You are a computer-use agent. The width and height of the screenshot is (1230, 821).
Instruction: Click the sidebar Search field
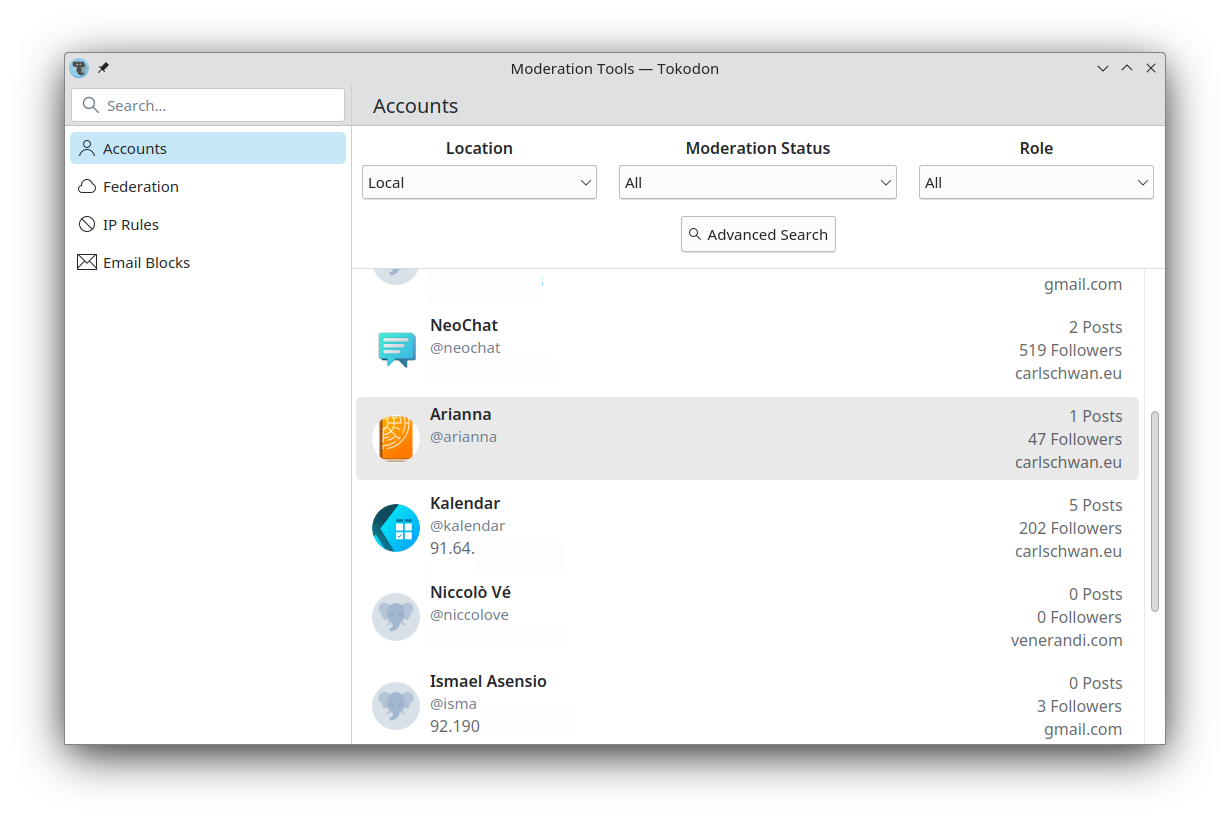[208, 105]
